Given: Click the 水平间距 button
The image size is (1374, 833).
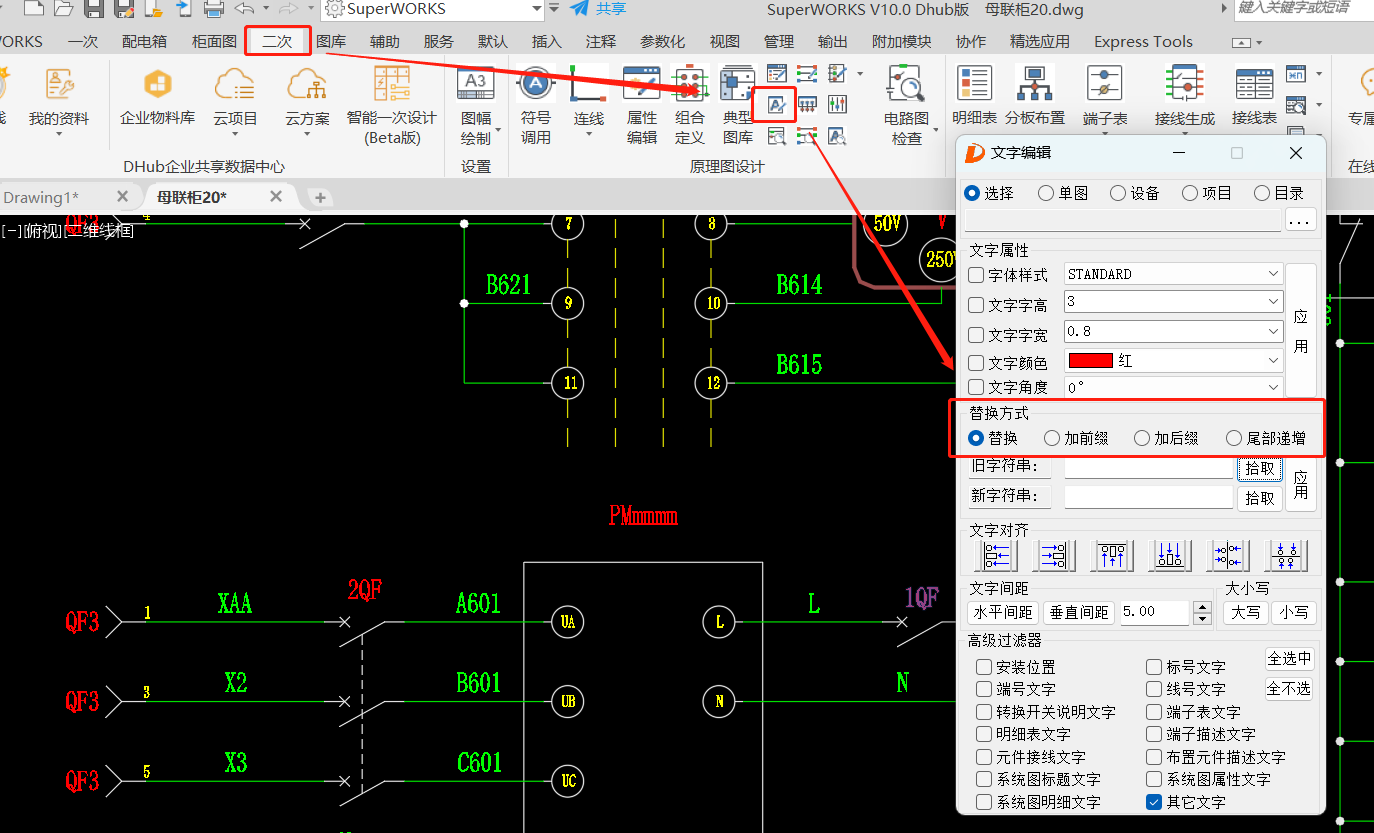Looking at the screenshot, I should coord(1003,612).
